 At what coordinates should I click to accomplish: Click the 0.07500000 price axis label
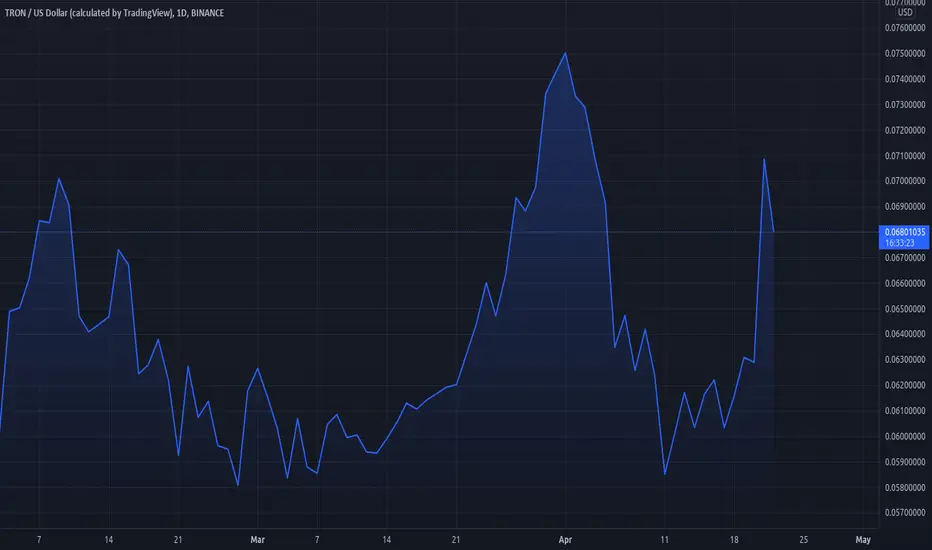pyautogui.click(x=905, y=54)
